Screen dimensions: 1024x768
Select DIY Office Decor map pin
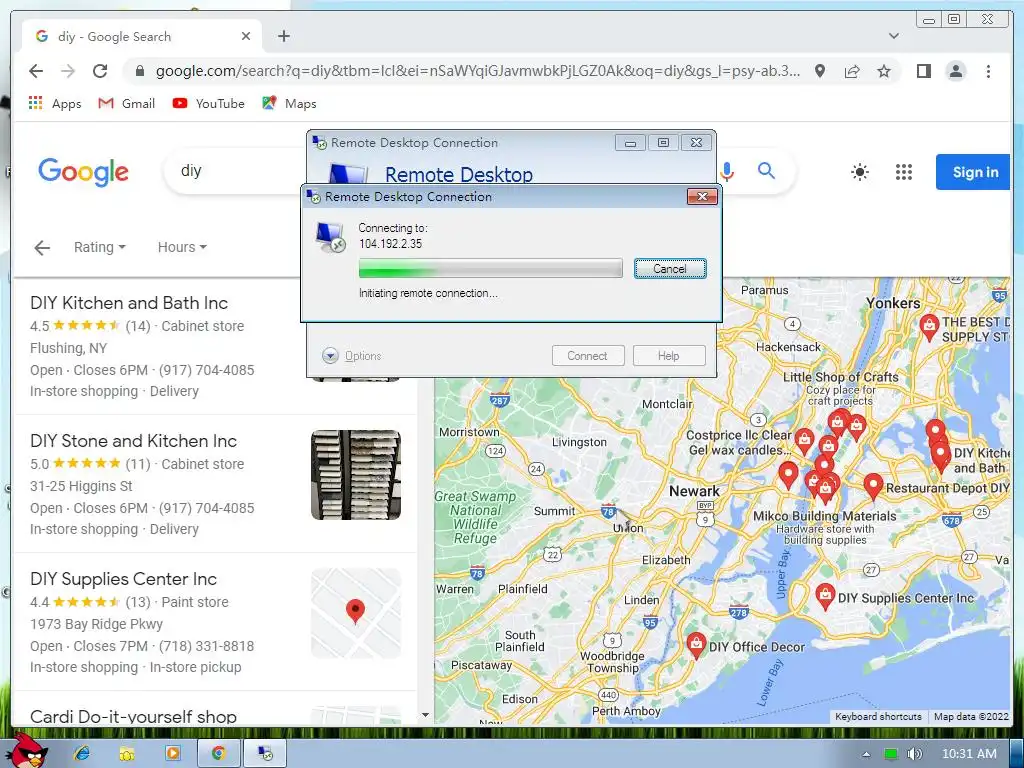coord(696,645)
